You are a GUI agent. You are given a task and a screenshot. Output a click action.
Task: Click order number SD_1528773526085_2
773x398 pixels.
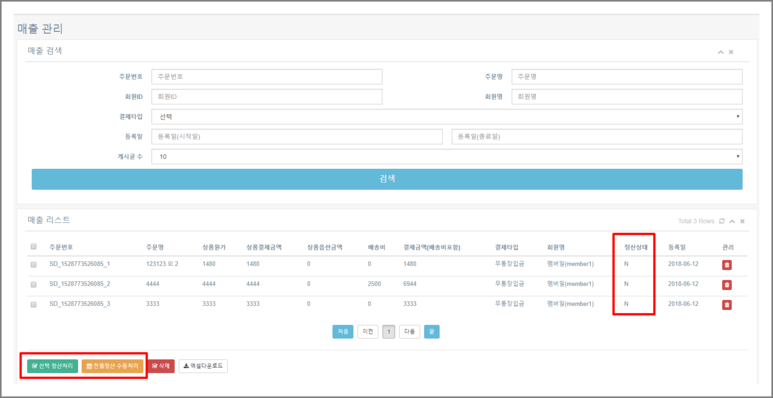tap(79, 284)
